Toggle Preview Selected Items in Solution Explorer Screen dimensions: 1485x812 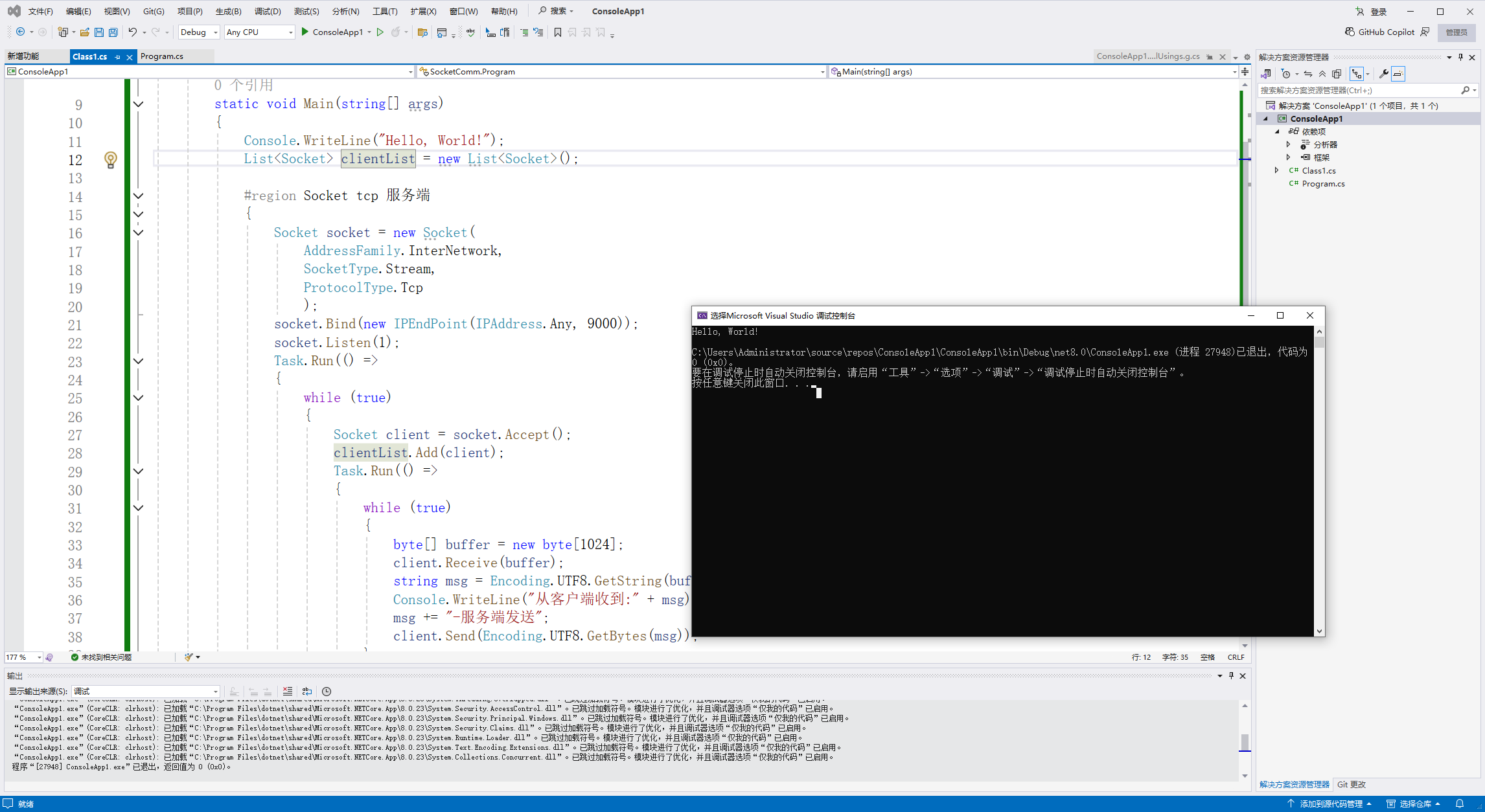point(1398,74)
